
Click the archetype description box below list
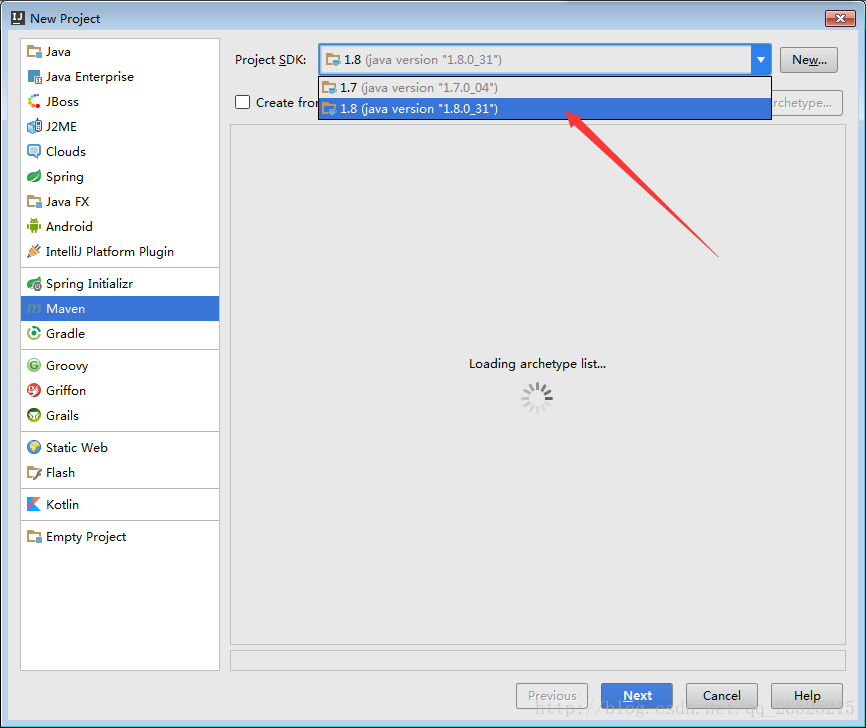tap(537, 661)
